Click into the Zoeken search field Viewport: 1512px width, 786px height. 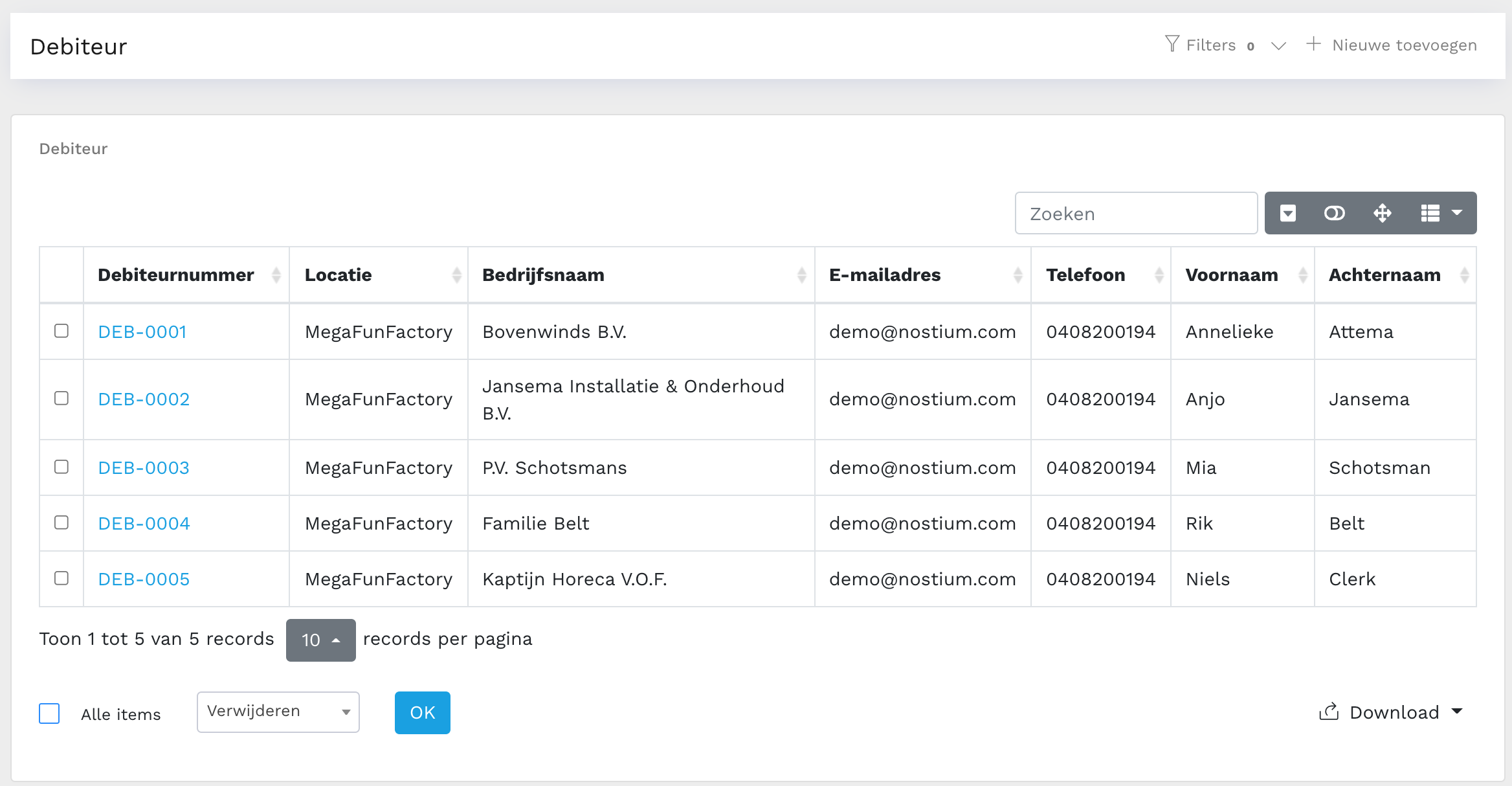click(x=1135, y=214)
